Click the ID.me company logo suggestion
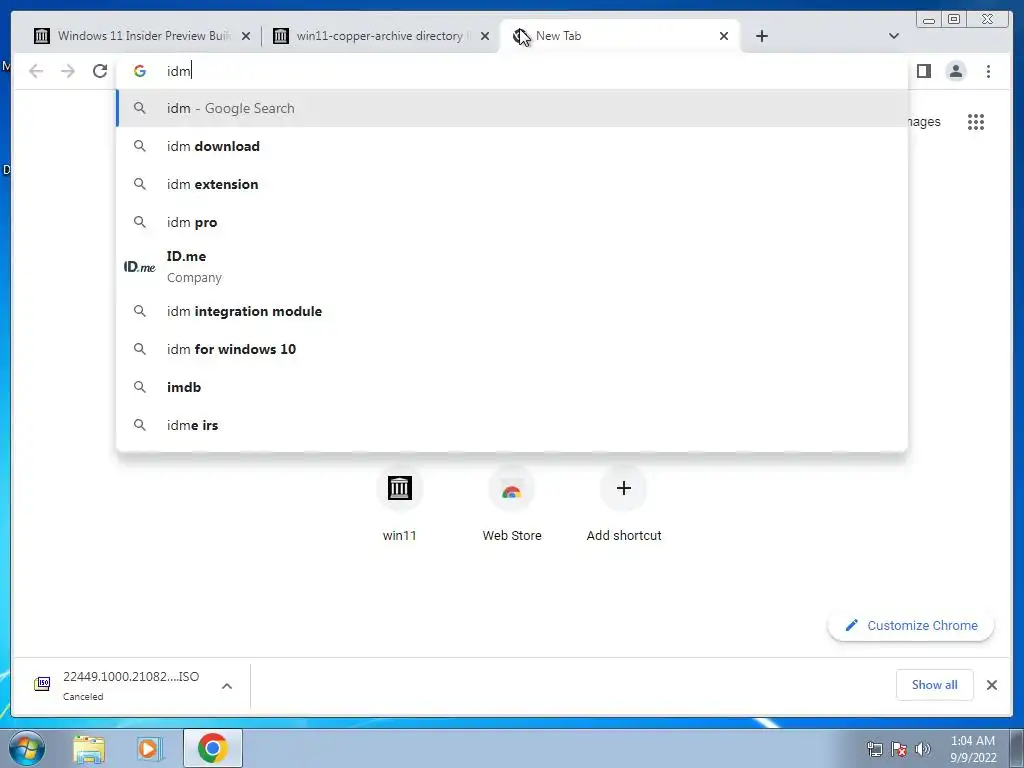 coord(140,266)
